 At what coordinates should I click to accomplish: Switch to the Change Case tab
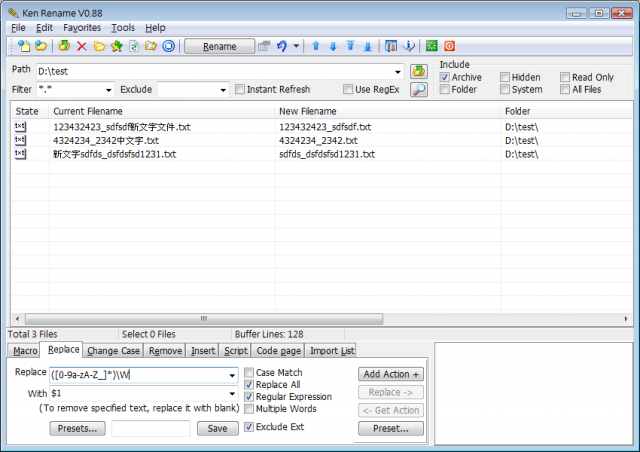point(113,351)
